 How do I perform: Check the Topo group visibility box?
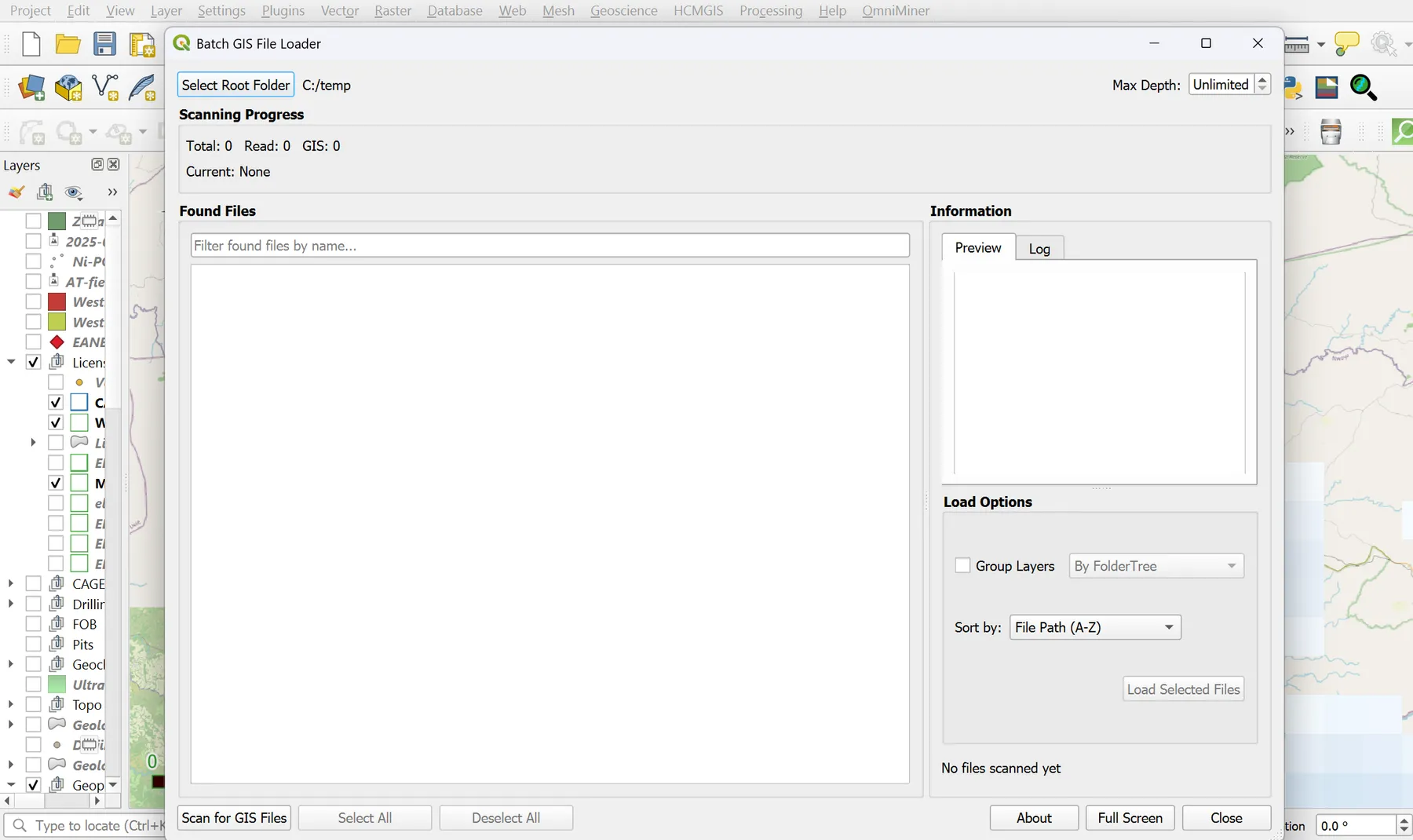(33, 704)
